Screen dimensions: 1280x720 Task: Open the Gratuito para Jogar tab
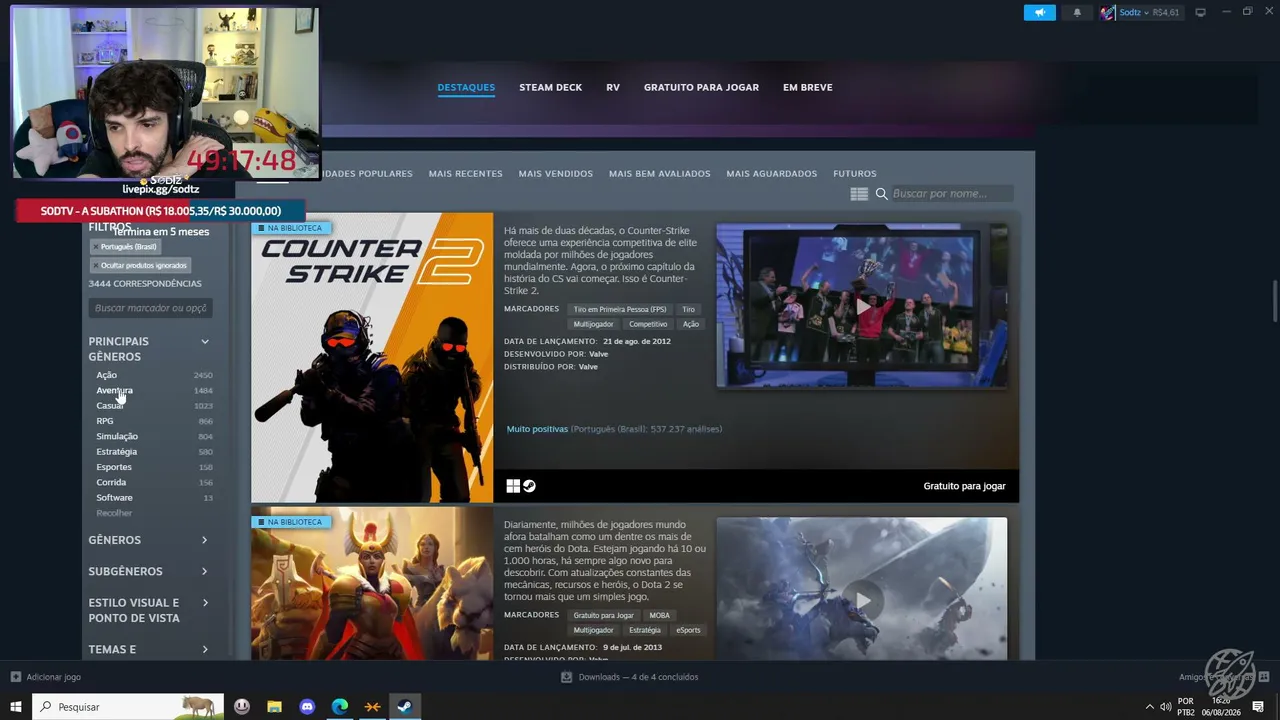(701, 87)
